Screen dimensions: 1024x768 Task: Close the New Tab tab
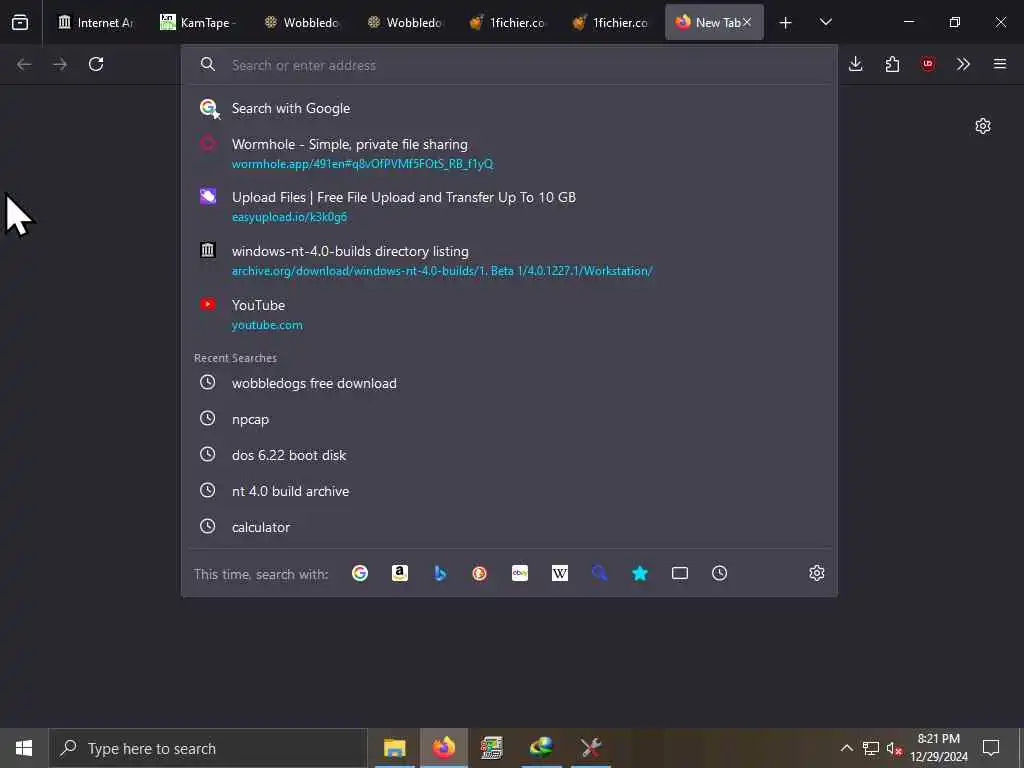pyautogui.click(x=747, y=22)
